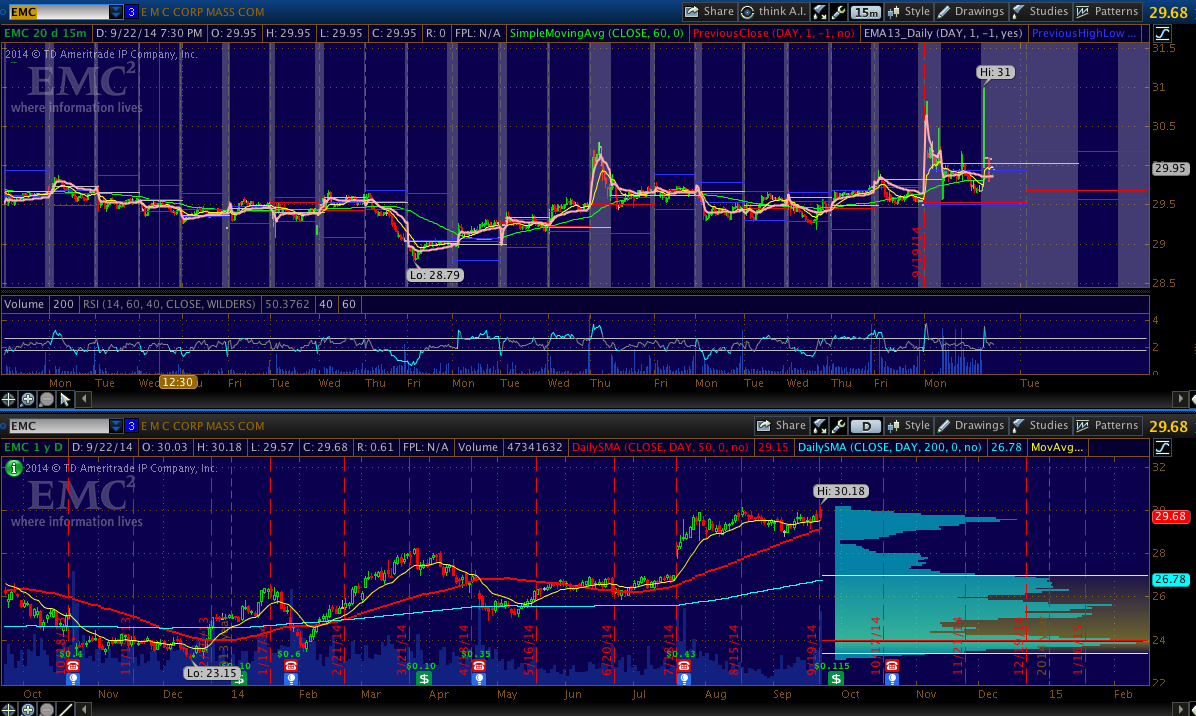Click the flask quick study icon in top chart
Viewport: 1196px width, 716px height.
pyautogui.click(x=820, y=12)
